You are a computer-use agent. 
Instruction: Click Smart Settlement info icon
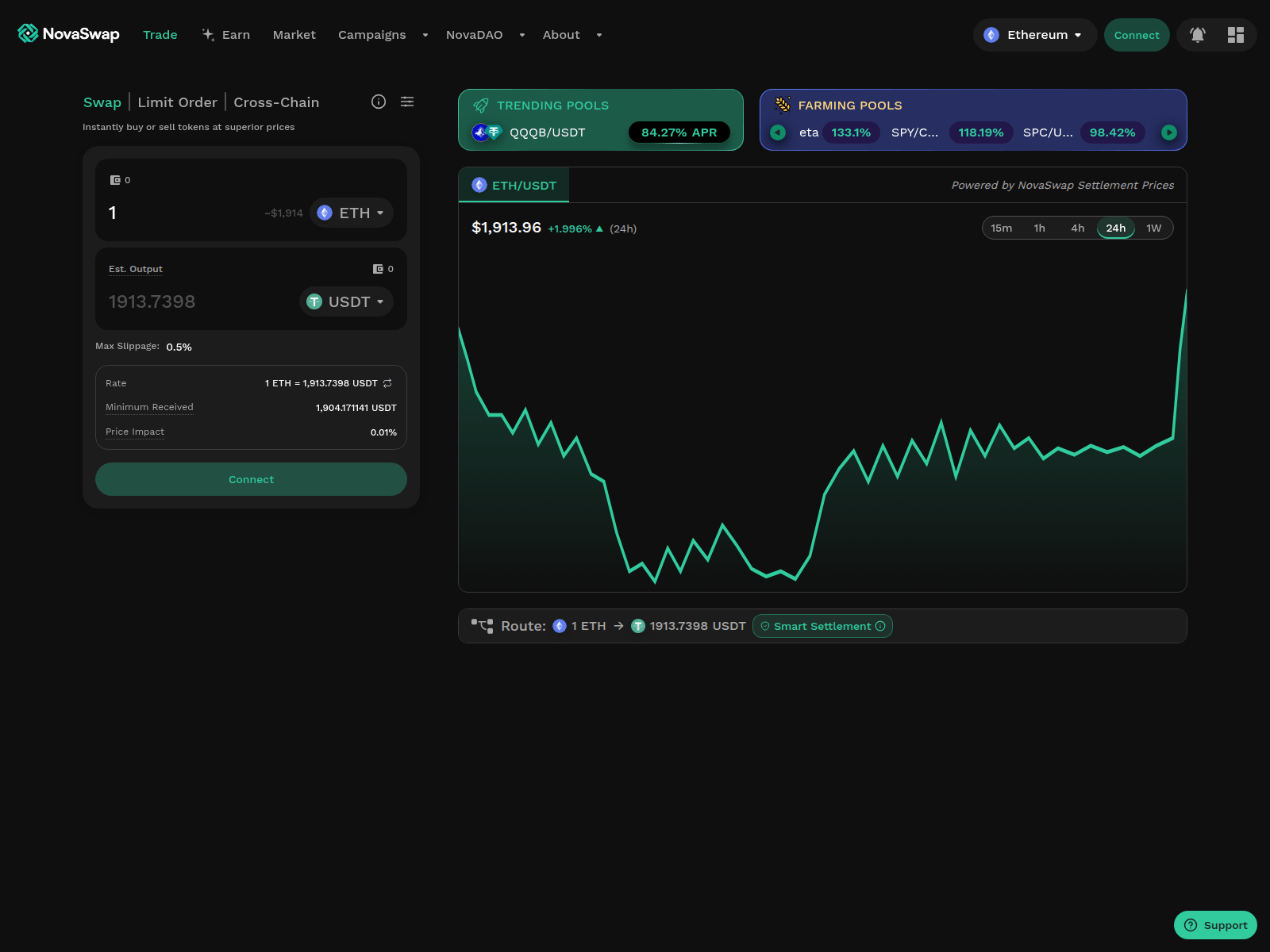pos(880,626)
